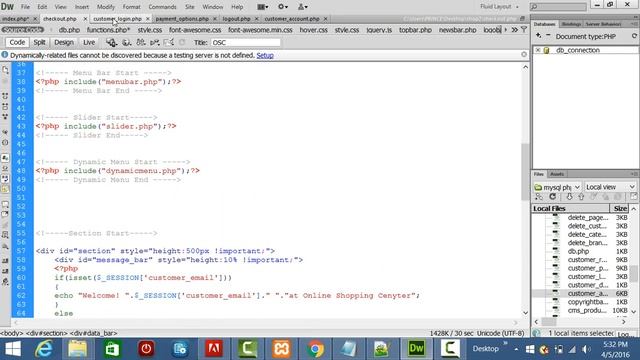Switch to customer_account.php tab
This screenshot has width=640, height=360.
292,19
